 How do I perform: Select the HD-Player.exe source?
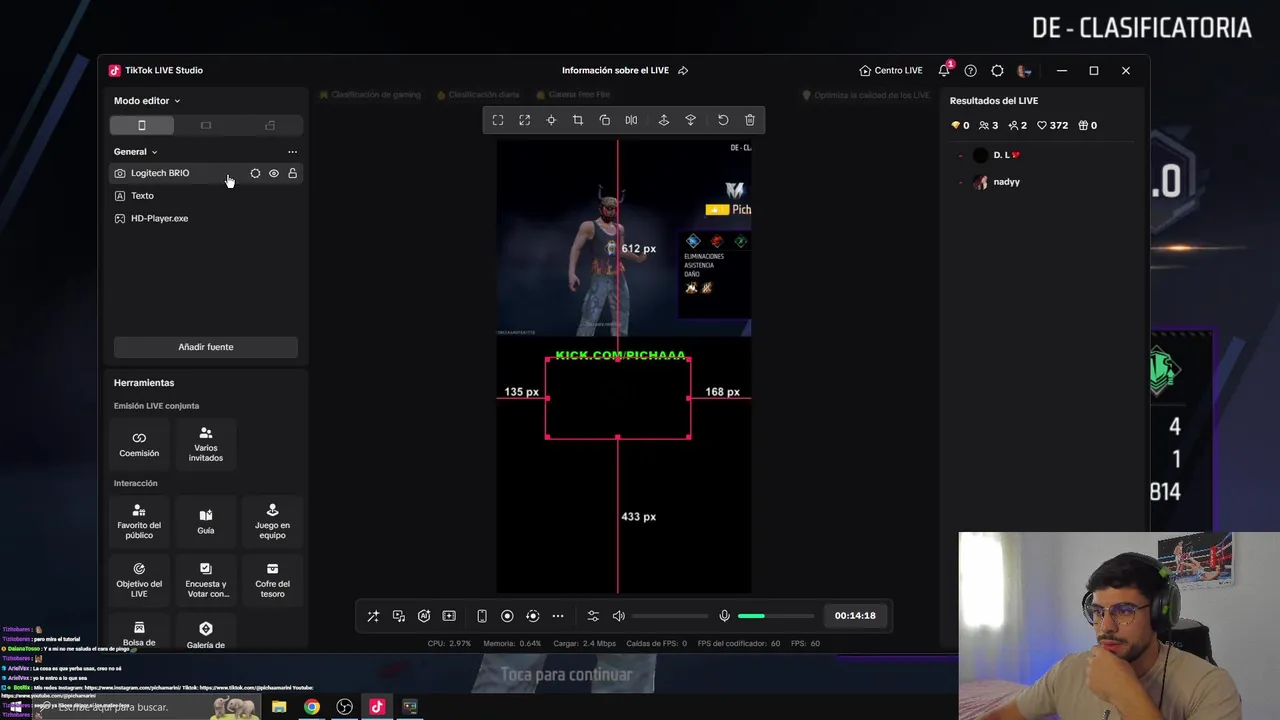click(x=206, y=218)
